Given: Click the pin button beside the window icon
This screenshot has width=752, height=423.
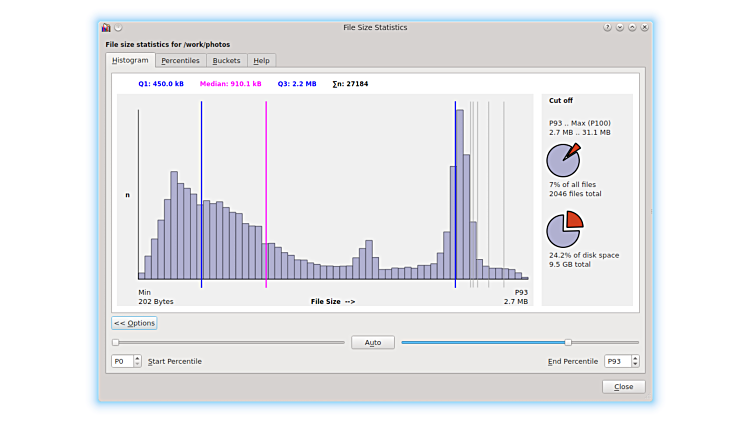Looking at the screenshot, I should [x=118, y=27].
